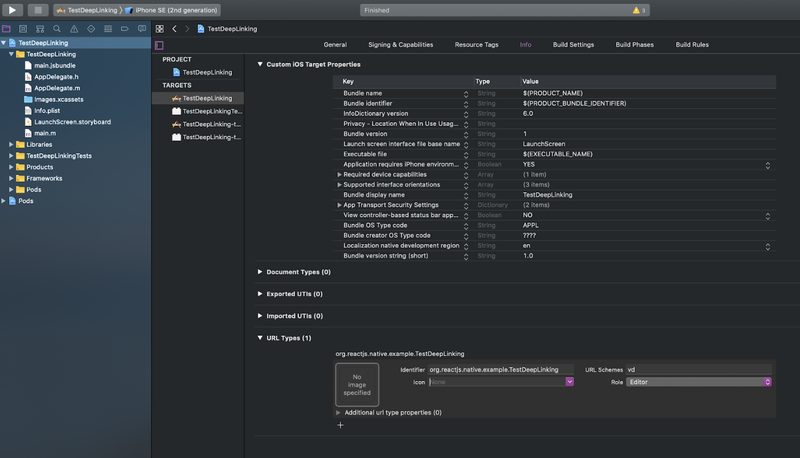Expand the Imported UTIs (0) section
The image size is (800, 458).
point(260,316)
